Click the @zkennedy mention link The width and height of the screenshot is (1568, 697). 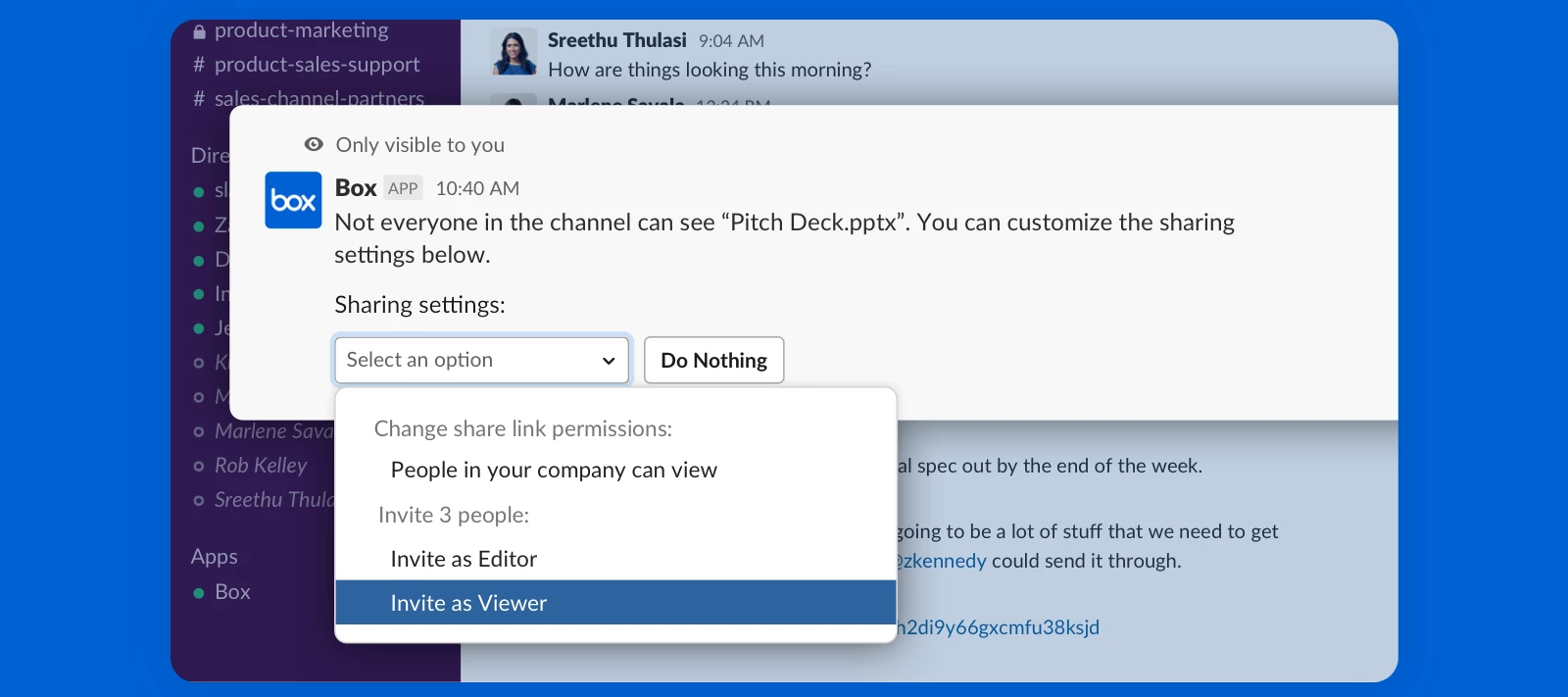[941, 561]
